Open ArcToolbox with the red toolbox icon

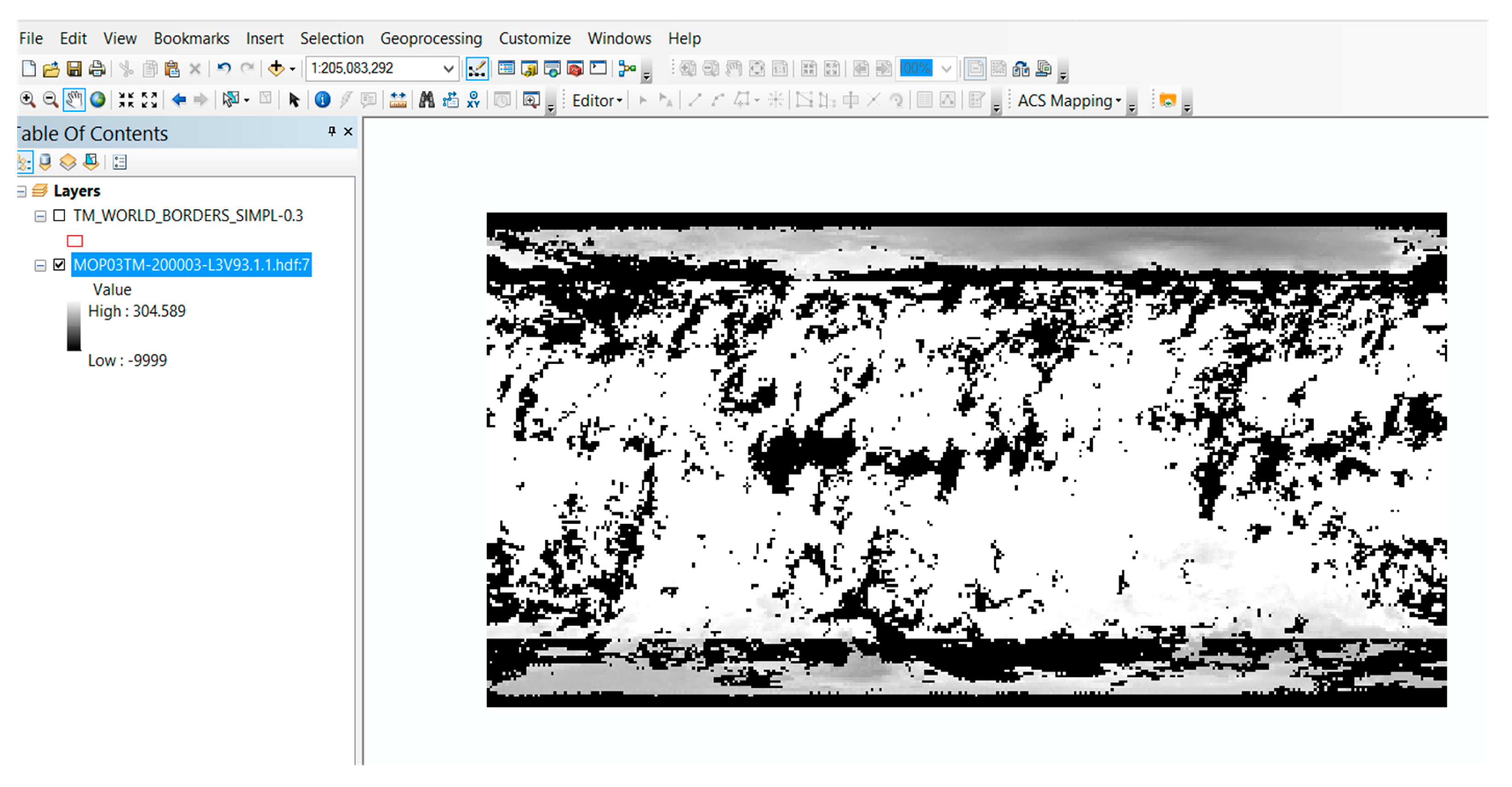coord(575,68)
